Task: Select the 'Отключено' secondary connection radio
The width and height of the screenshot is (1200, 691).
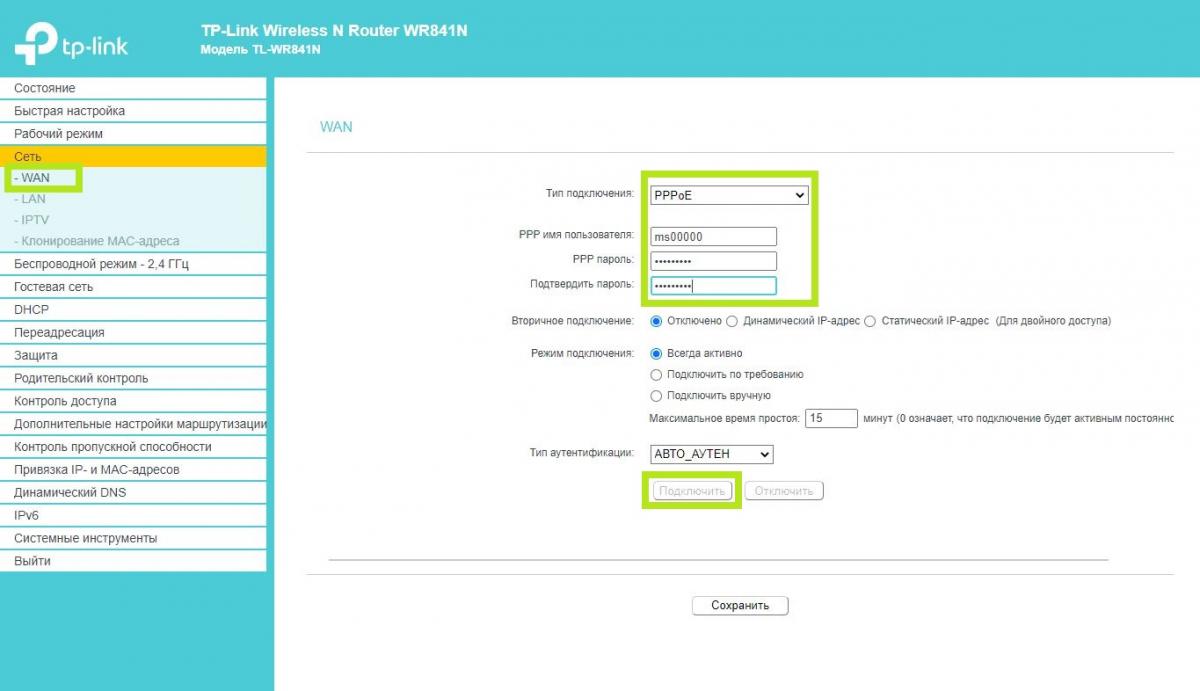Action: pyautogui.click(x=656, y=321)
